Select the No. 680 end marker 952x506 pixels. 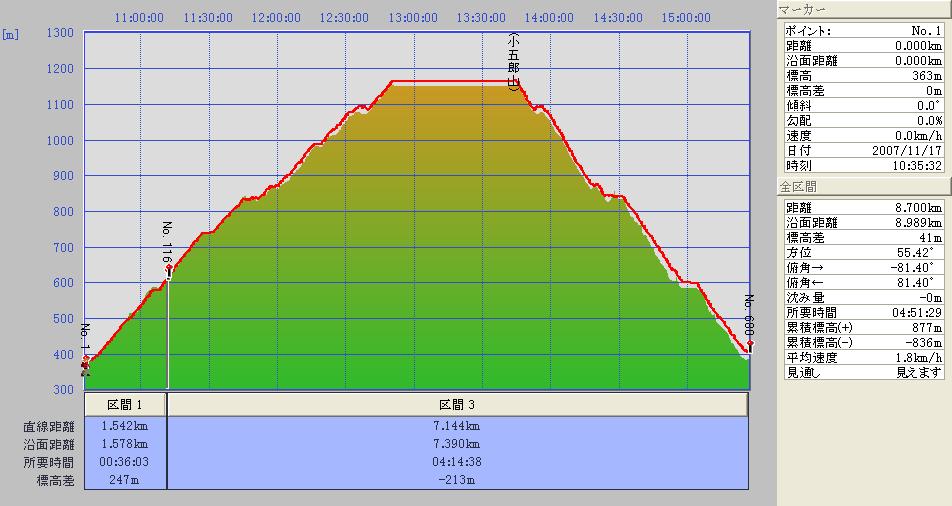pos(749,344)
